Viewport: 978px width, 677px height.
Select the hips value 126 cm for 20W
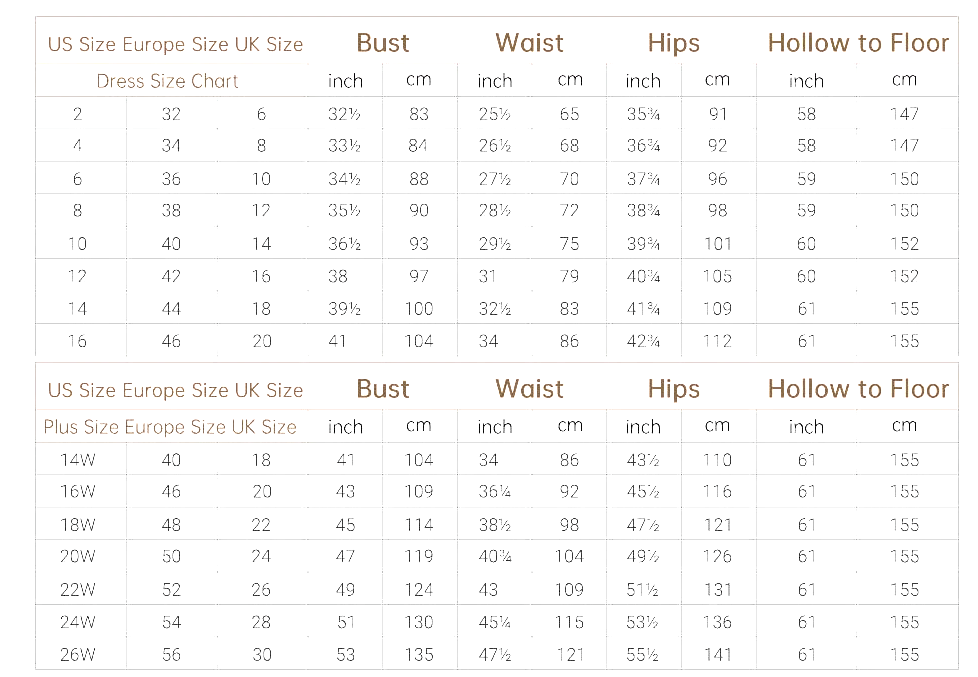pyautogui.click(x=717, y=557)
